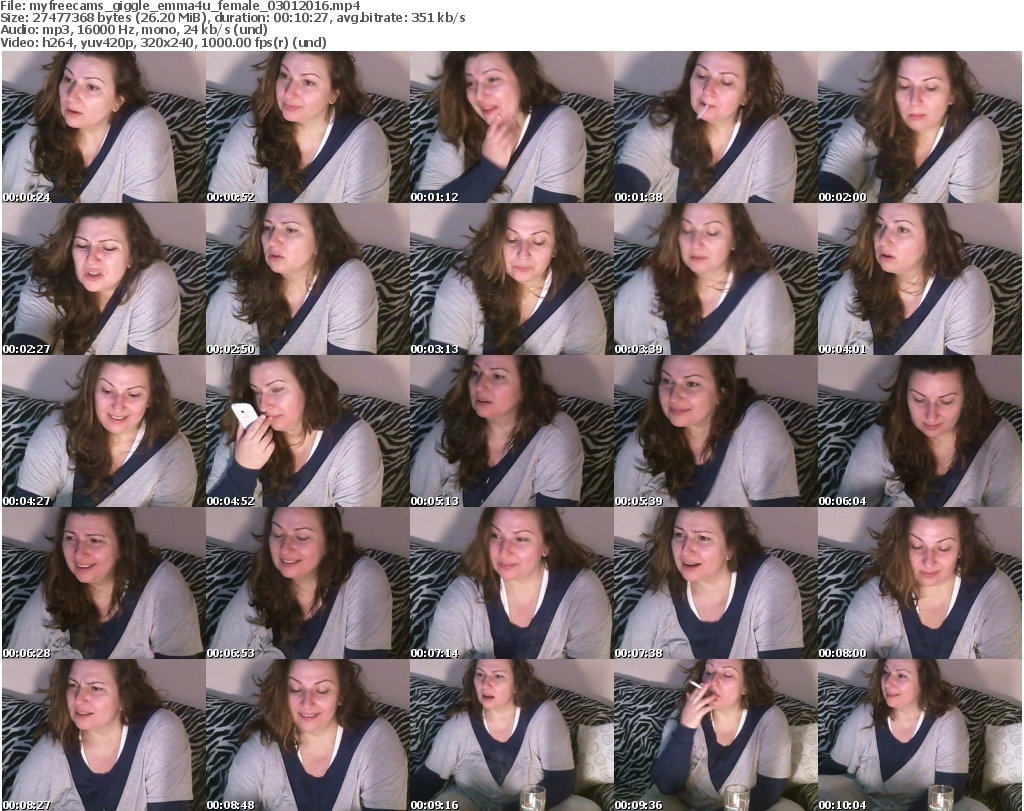Screen dimensions: 1024x811
Task: Select the 00:04:27 frame
Action: pyautogui.click(x=103, y=431)
